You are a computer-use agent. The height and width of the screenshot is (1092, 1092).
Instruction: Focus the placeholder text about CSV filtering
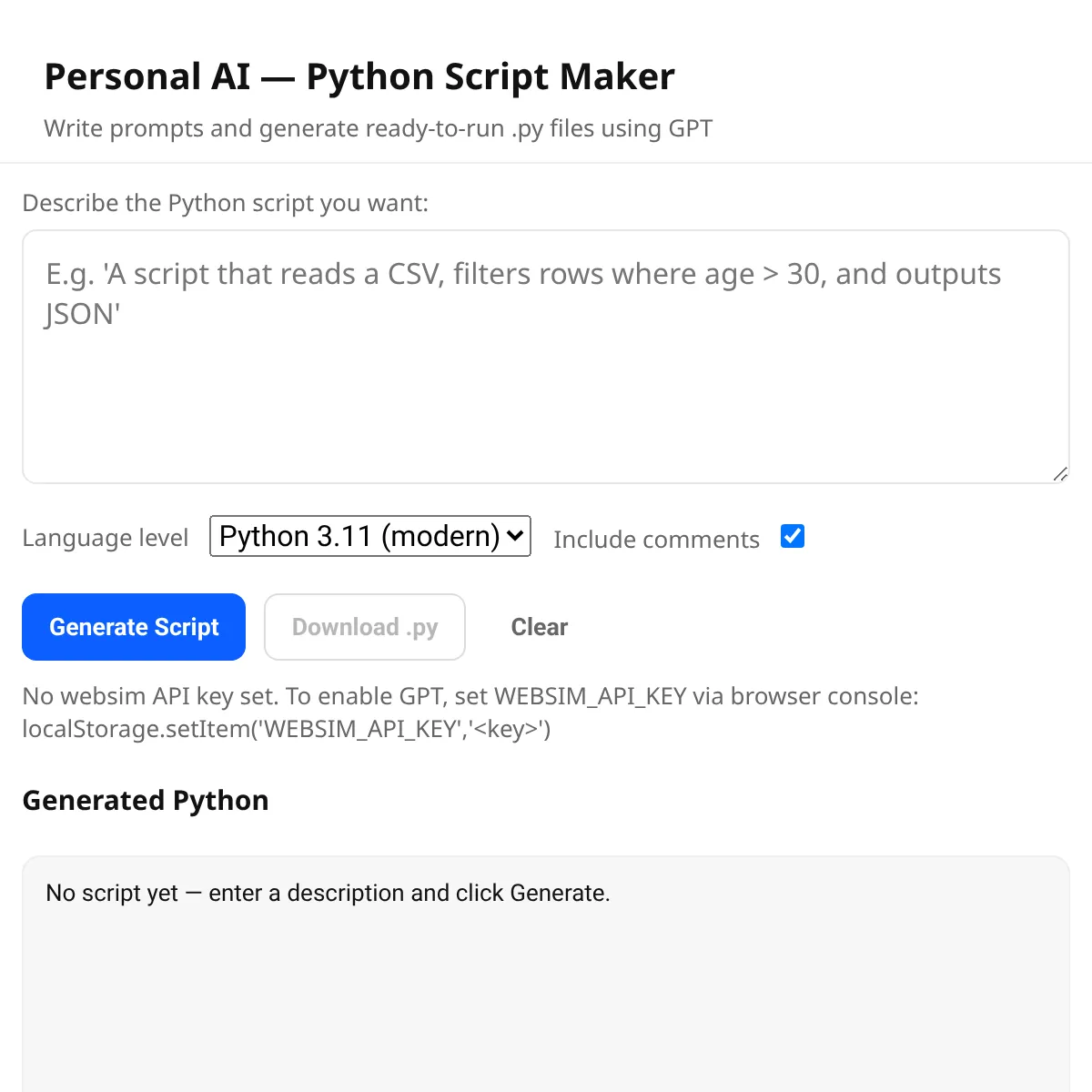click(522, 293)
